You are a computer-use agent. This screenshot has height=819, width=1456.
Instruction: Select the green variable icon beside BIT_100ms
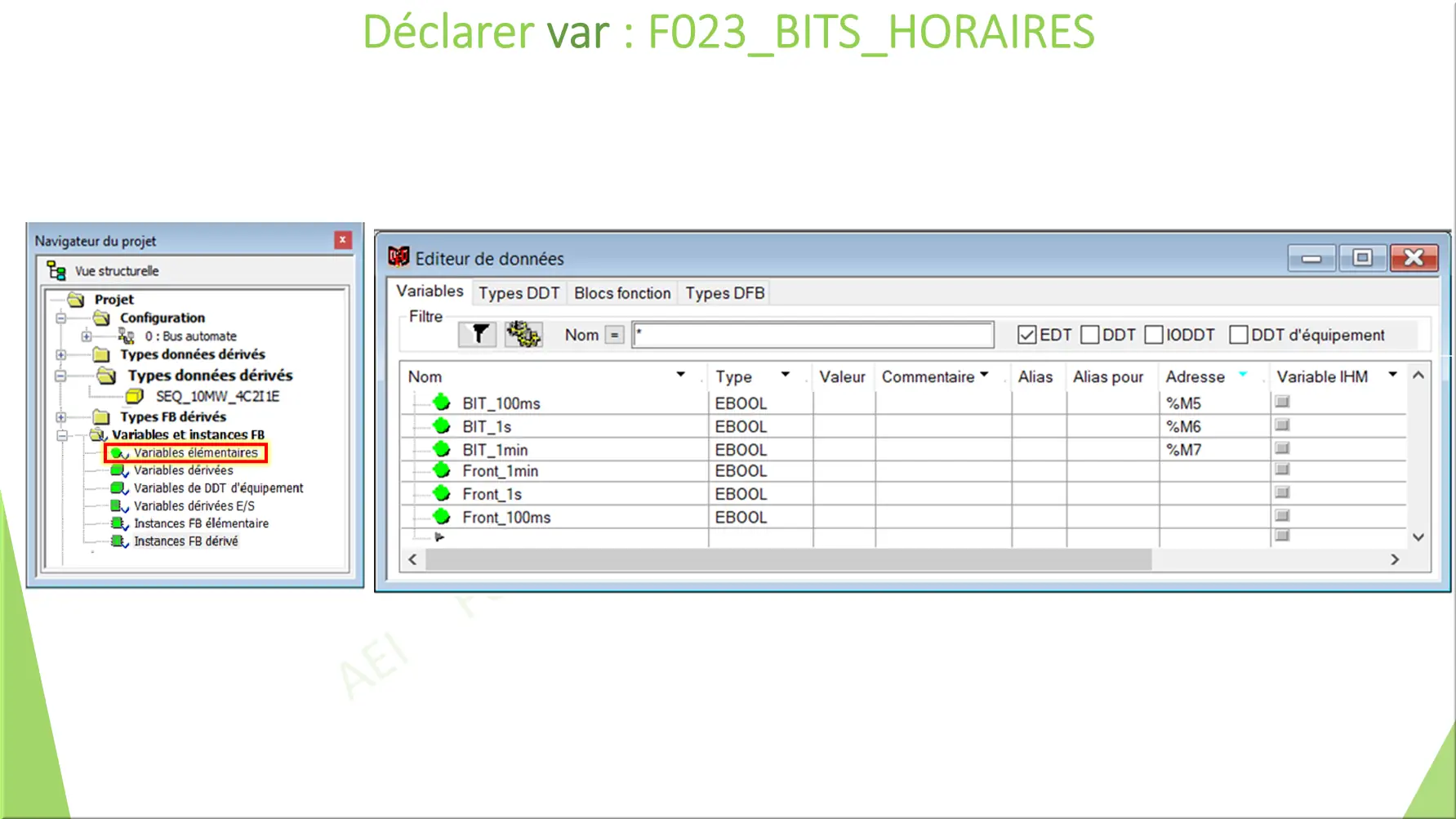(x=442, y=402)
